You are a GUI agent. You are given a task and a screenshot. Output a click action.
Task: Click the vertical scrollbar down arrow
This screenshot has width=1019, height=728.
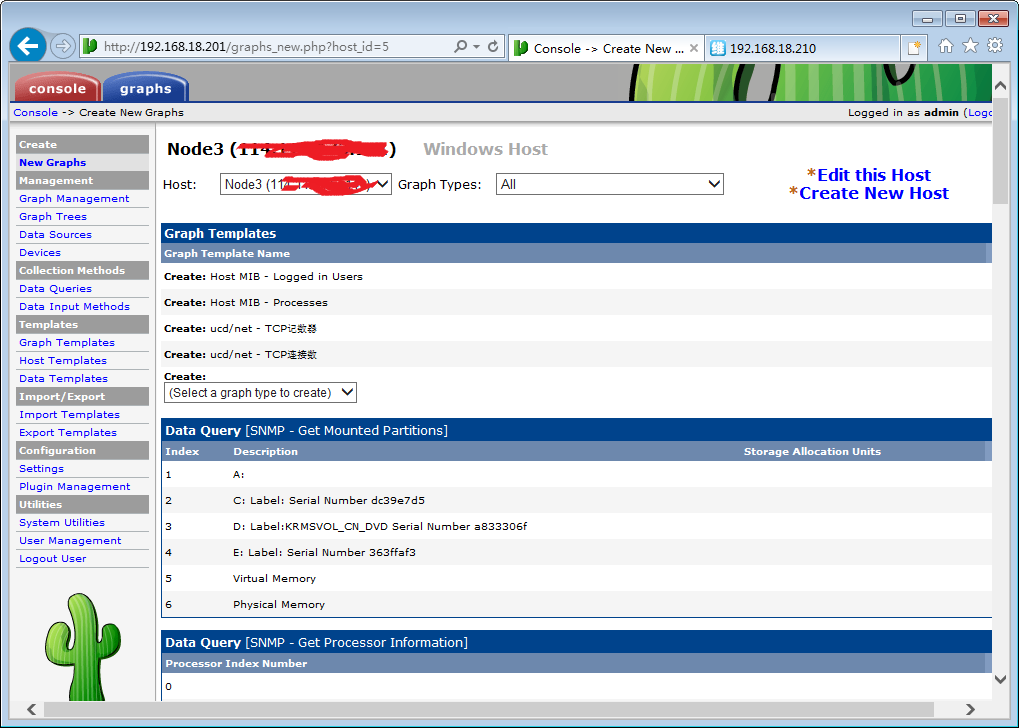[1000, 679]
